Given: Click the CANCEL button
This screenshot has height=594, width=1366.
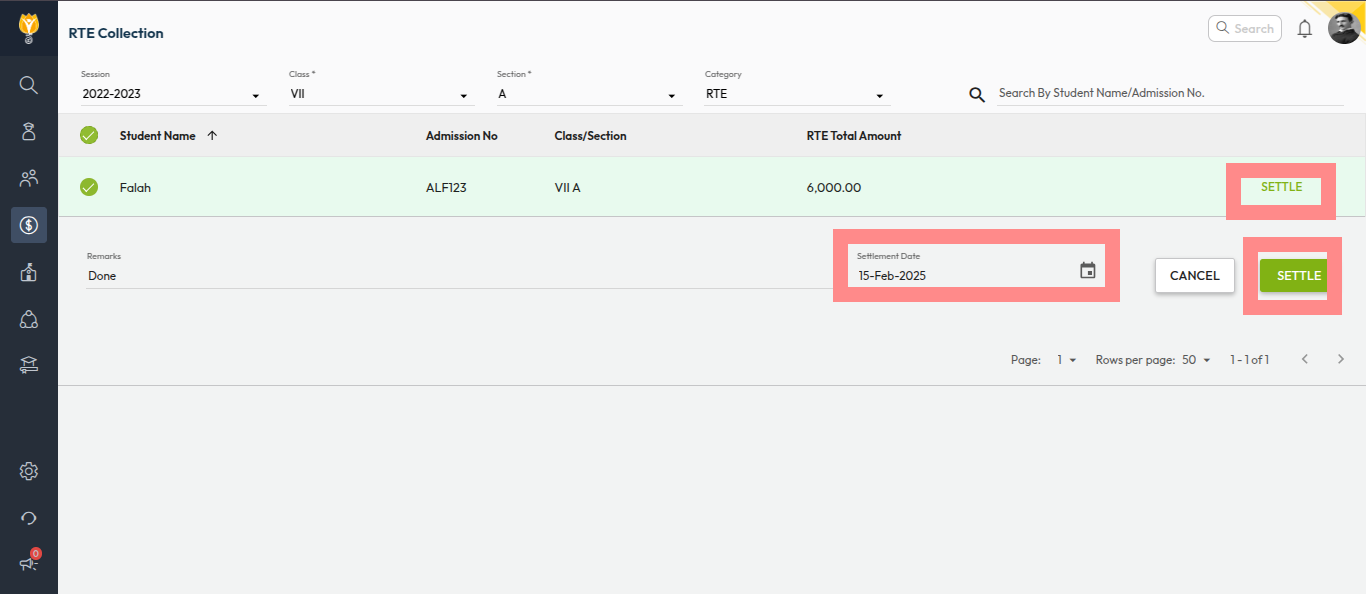Looking at the screenshot, I should (x=1195, y=276).
